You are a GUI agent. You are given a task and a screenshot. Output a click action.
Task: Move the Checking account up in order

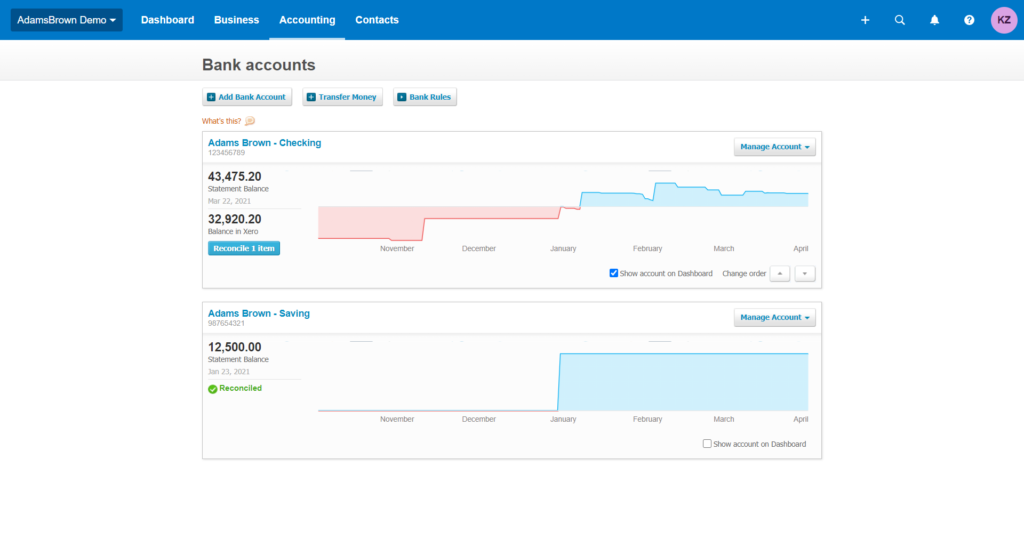780,274
